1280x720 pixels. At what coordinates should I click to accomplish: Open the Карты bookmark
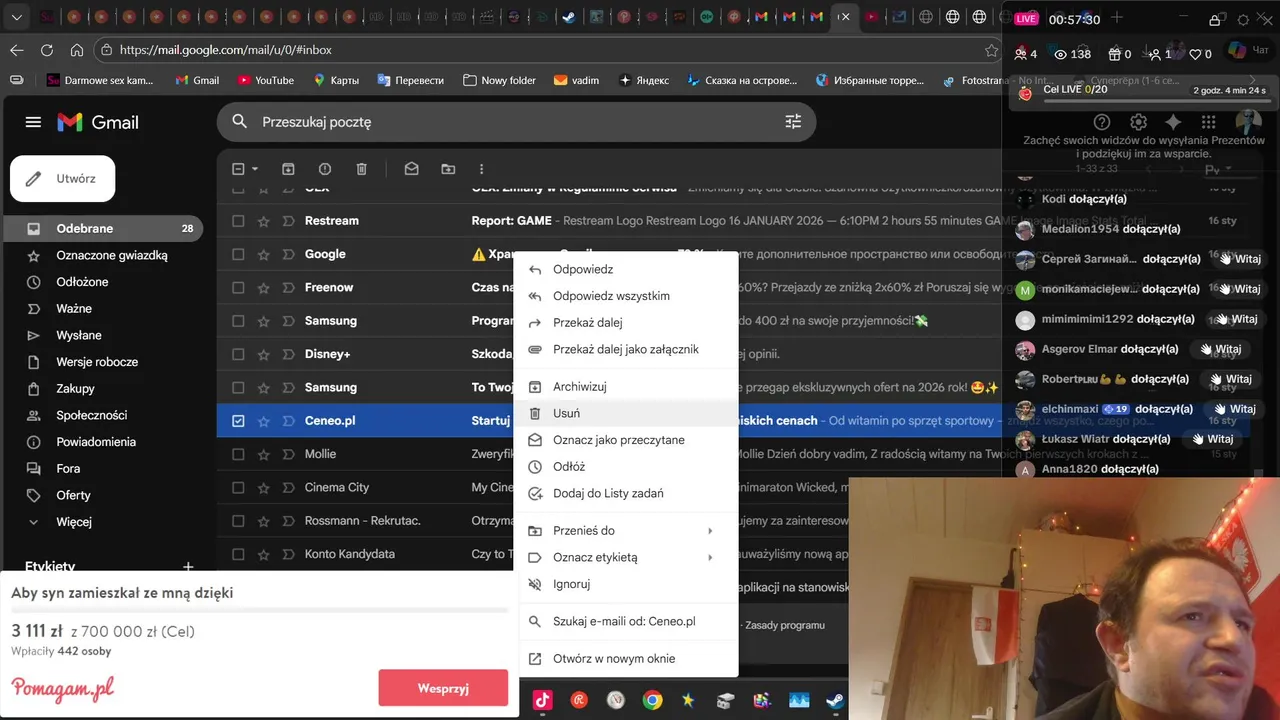click(336, 80)
